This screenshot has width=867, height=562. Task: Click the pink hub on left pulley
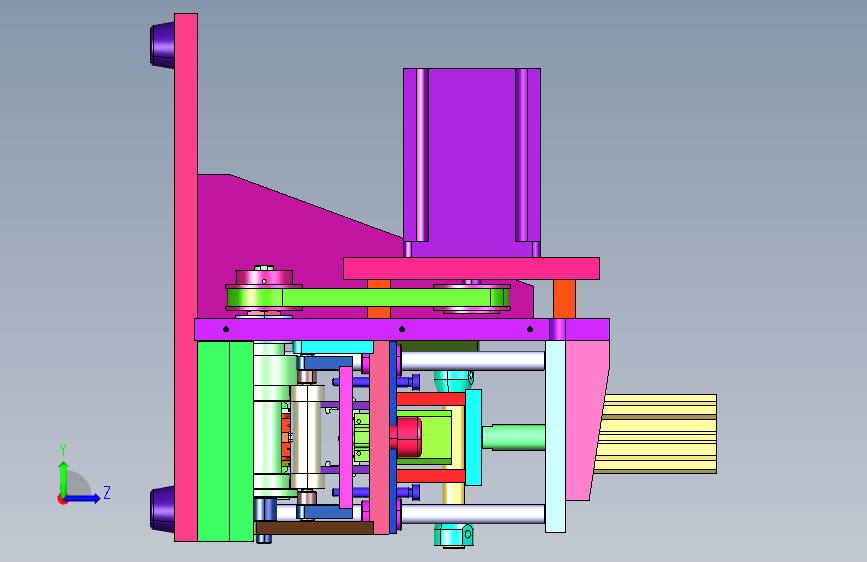264,276
